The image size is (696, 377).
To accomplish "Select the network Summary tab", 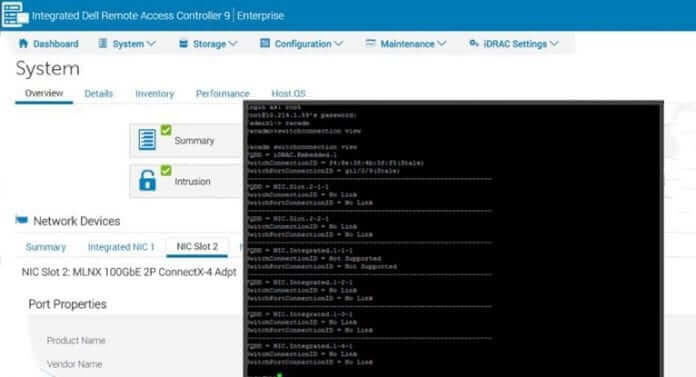I will pos(46,247).
